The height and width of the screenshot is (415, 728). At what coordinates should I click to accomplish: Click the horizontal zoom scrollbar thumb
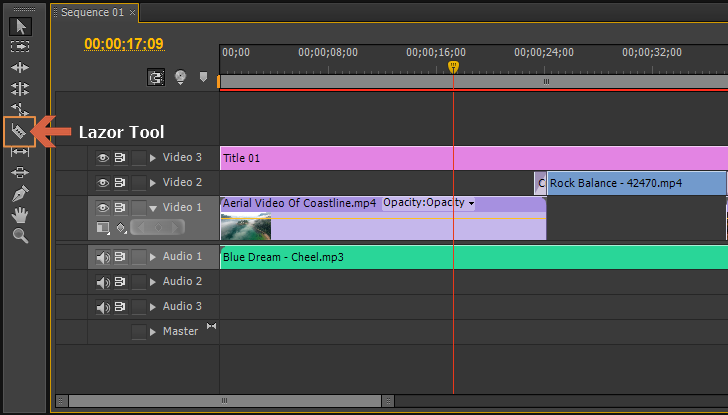[x=225, y=400]
